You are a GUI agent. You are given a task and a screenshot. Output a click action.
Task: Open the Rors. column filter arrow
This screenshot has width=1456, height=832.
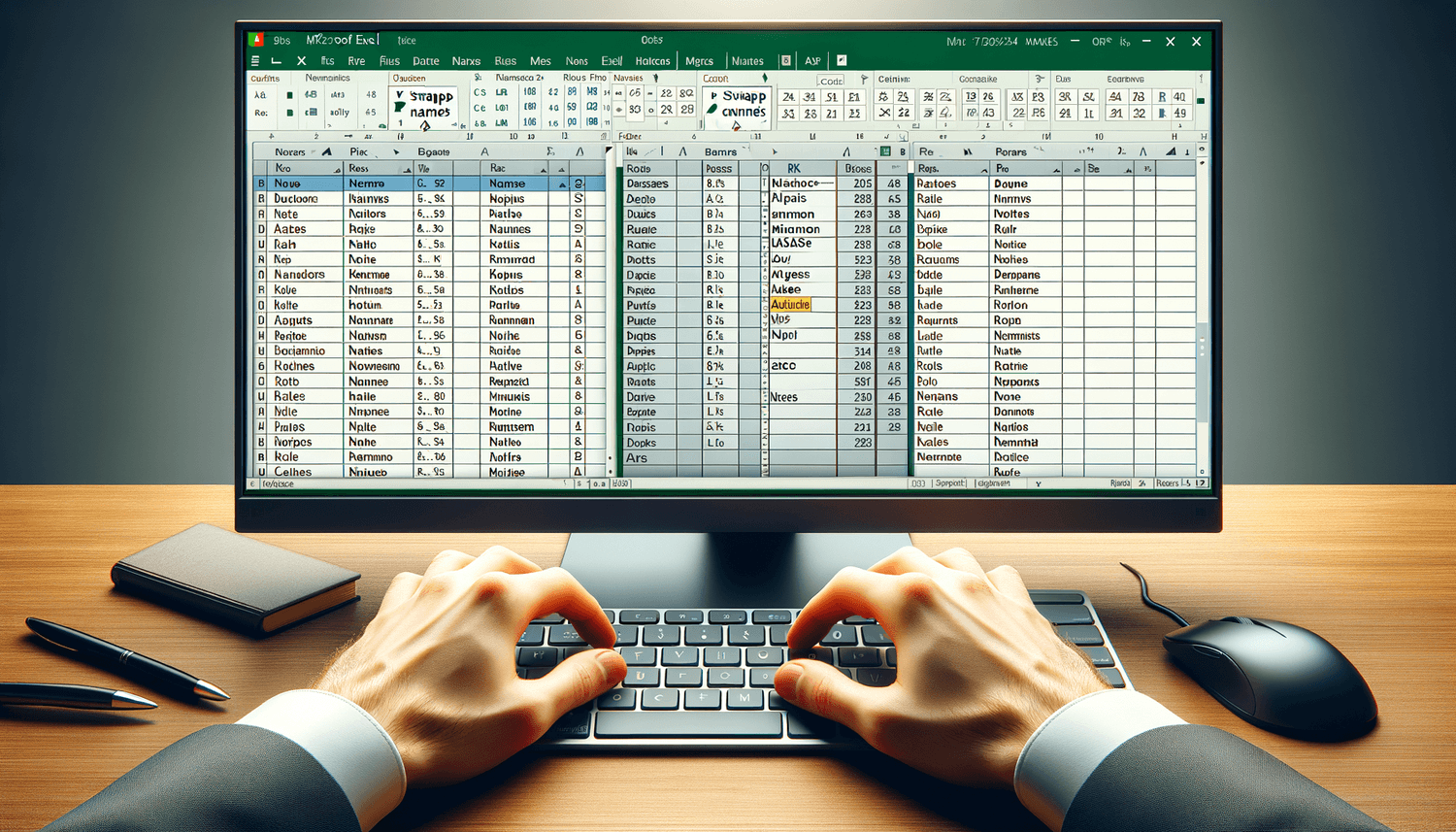[x=983, y=169]
